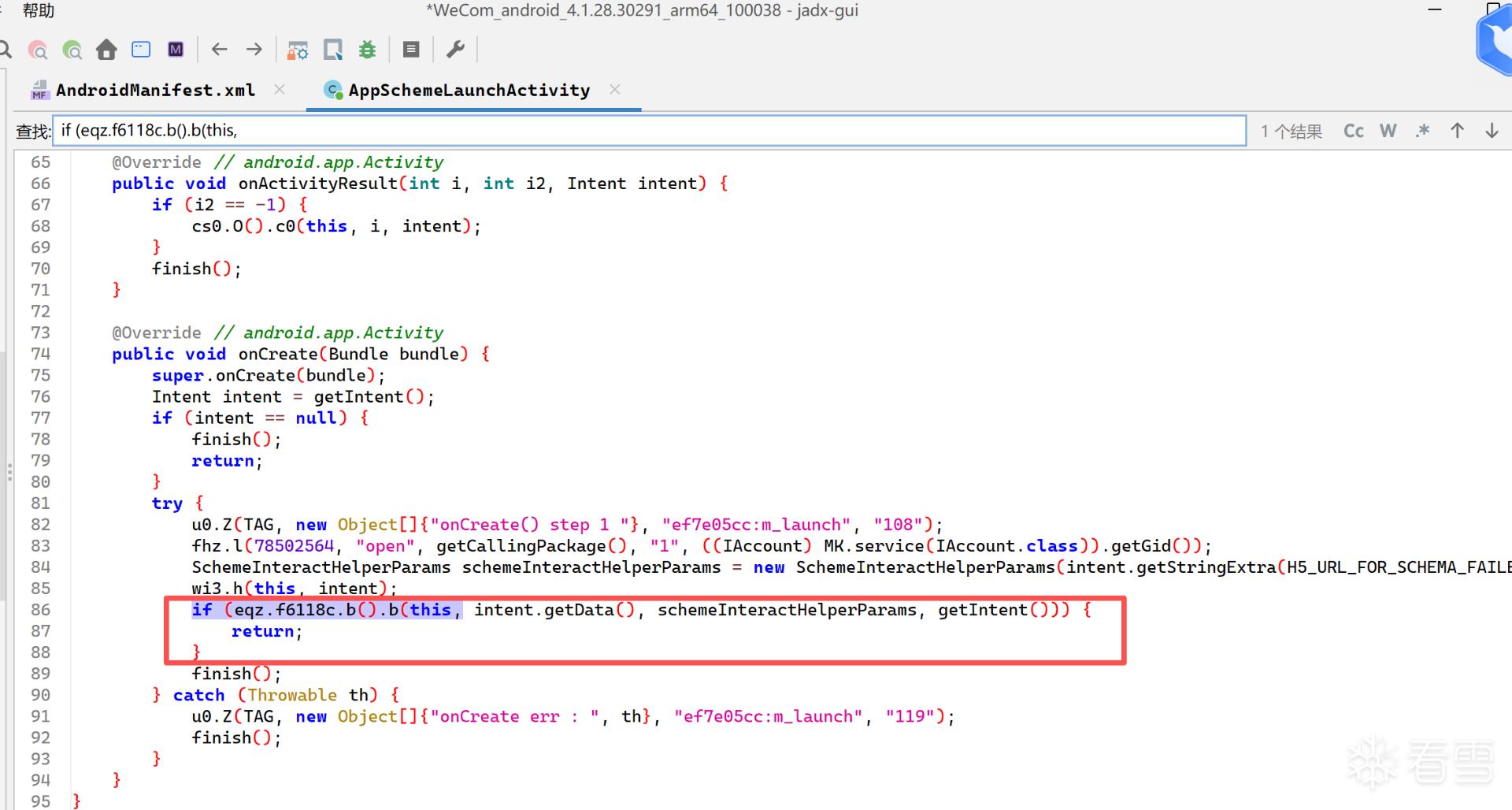Screen dimensions: 1512x810
Task: Click the class search icon with pink magnifier
Action: click(x=38, y=50)
